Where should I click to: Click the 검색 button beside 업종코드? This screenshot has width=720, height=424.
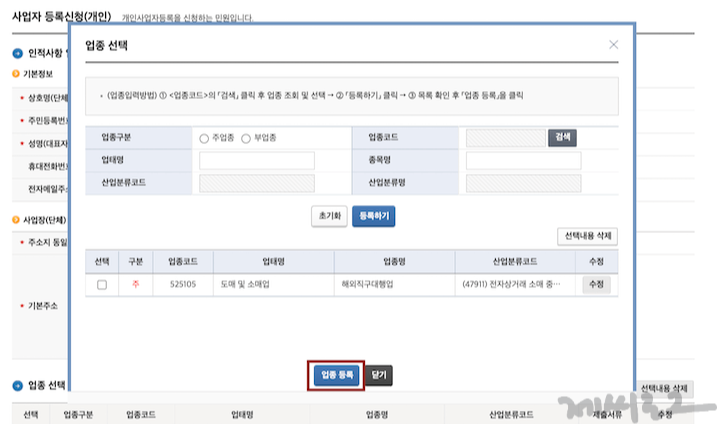tap(562, 137)
